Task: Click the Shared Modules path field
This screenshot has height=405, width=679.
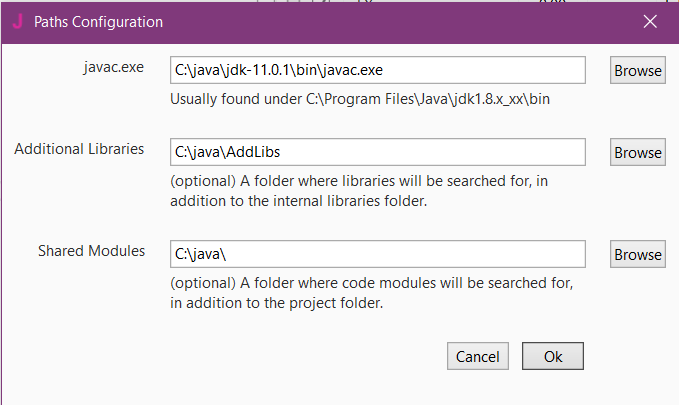Action: [x=377, y=254]
